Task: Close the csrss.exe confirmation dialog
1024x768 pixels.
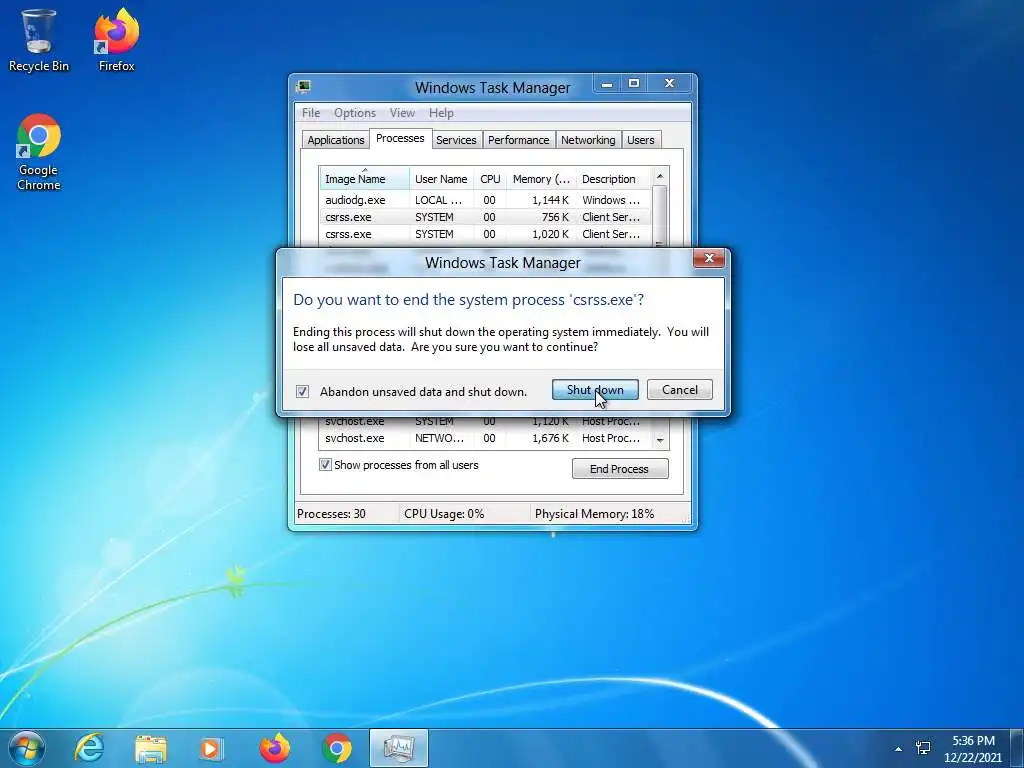Action: coord(709,259)
